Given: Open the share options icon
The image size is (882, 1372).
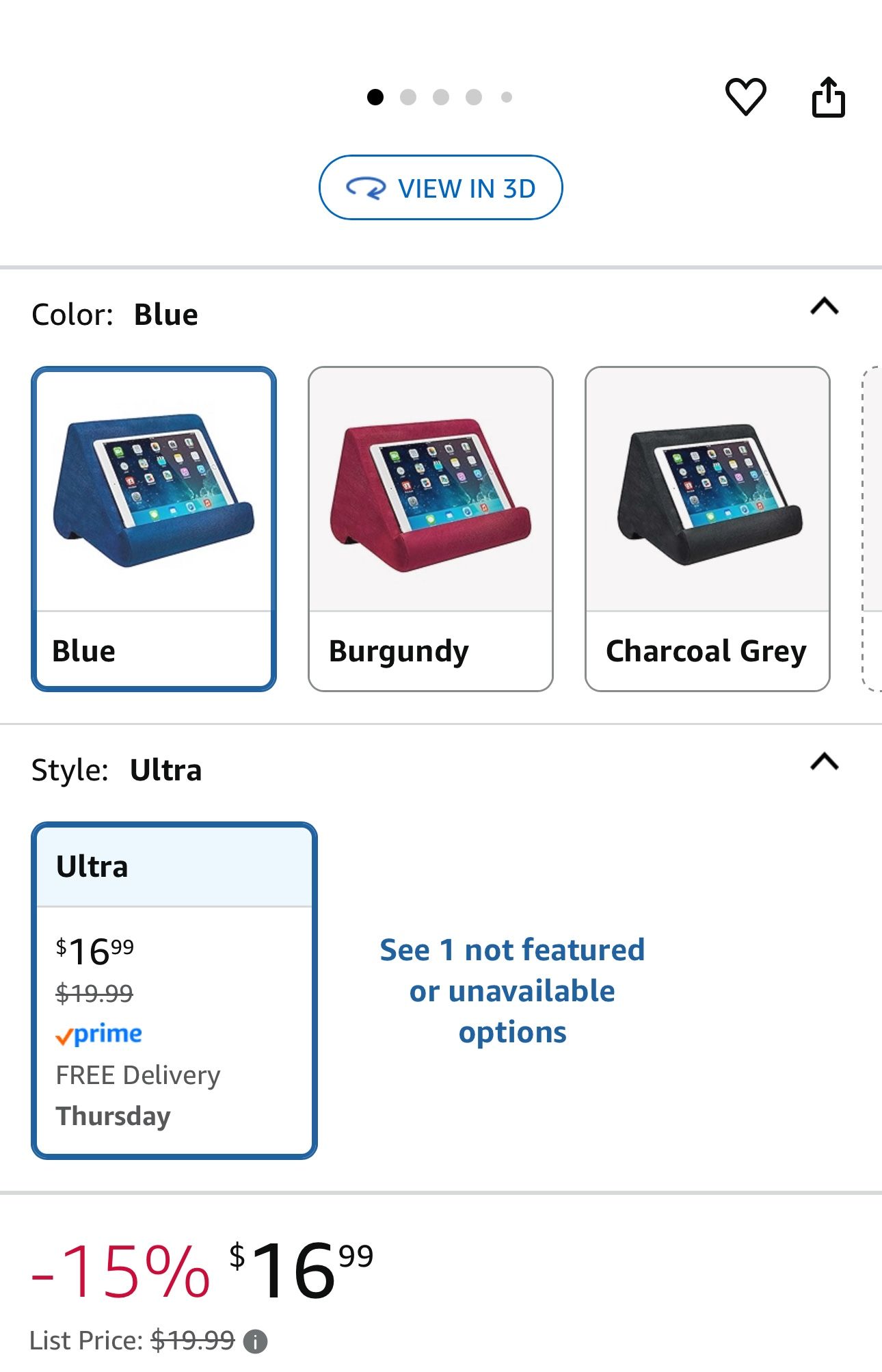Looking at the screenshot, I should (829, 96).
